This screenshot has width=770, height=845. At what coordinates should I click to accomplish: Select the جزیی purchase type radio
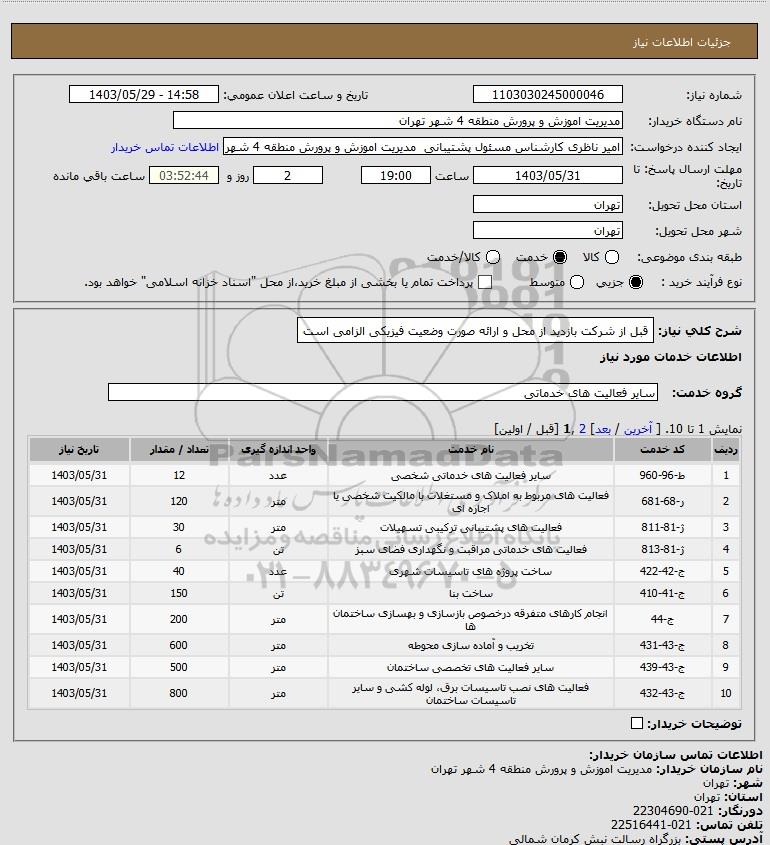coord(636,282)
